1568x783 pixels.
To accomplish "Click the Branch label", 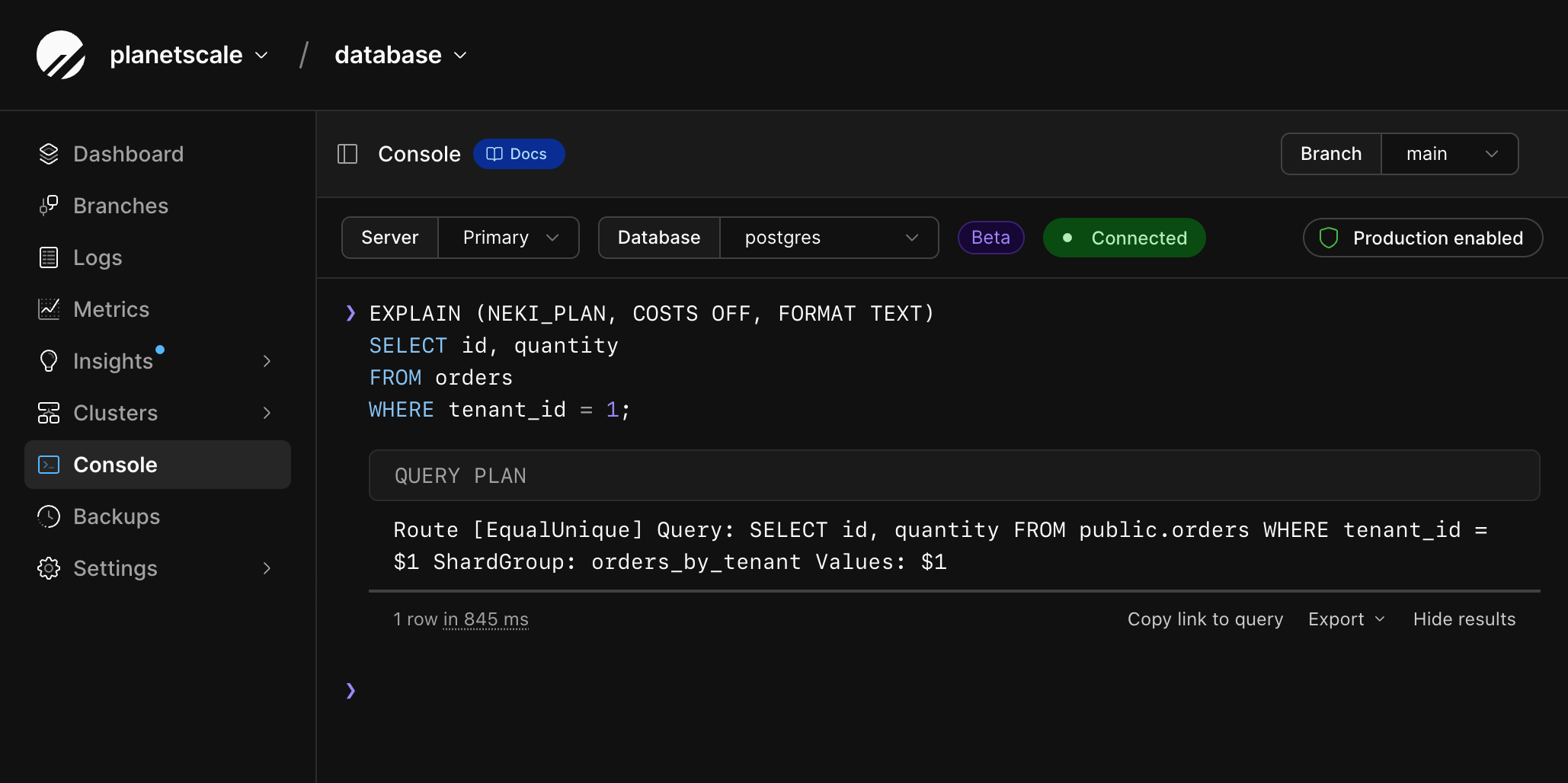I will point(1331,154).
